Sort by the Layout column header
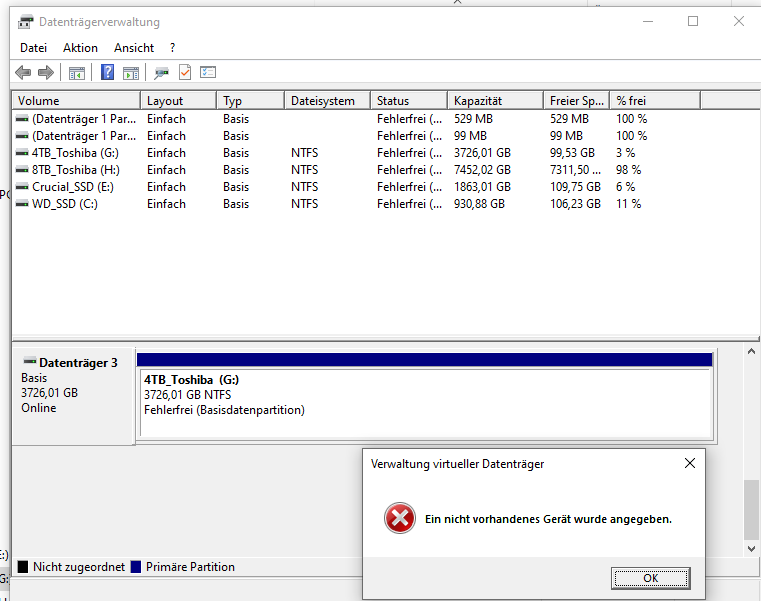Screen dimensions: 761x601 (179, 100)
